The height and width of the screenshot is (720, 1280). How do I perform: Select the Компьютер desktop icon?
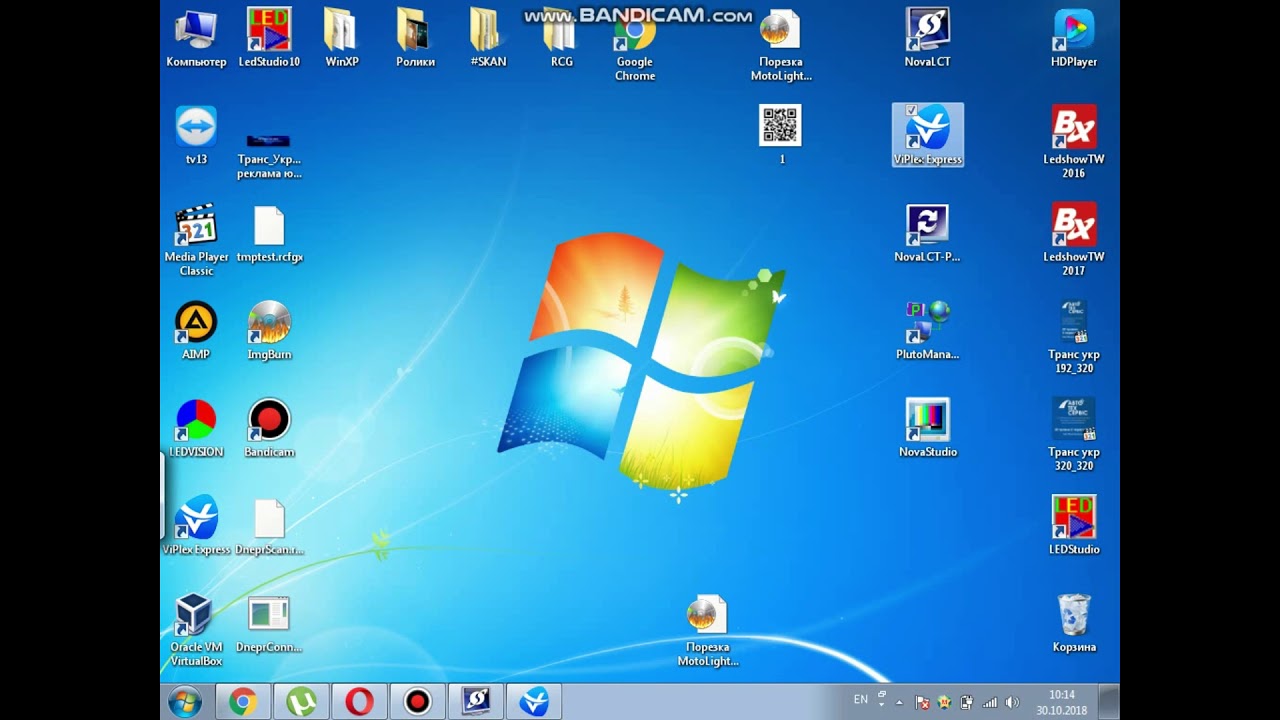pyautogui.click(x=196, y=38)
